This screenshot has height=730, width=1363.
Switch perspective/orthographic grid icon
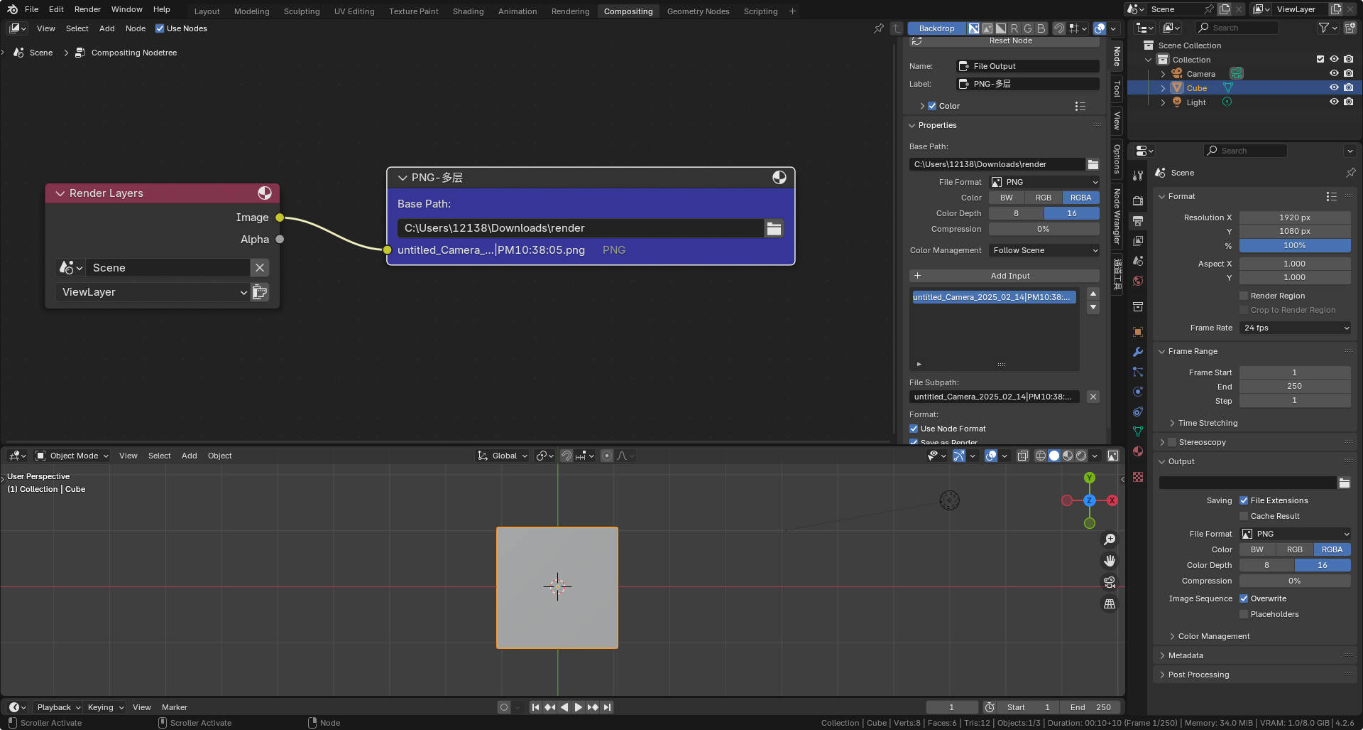coord(1109,604)
